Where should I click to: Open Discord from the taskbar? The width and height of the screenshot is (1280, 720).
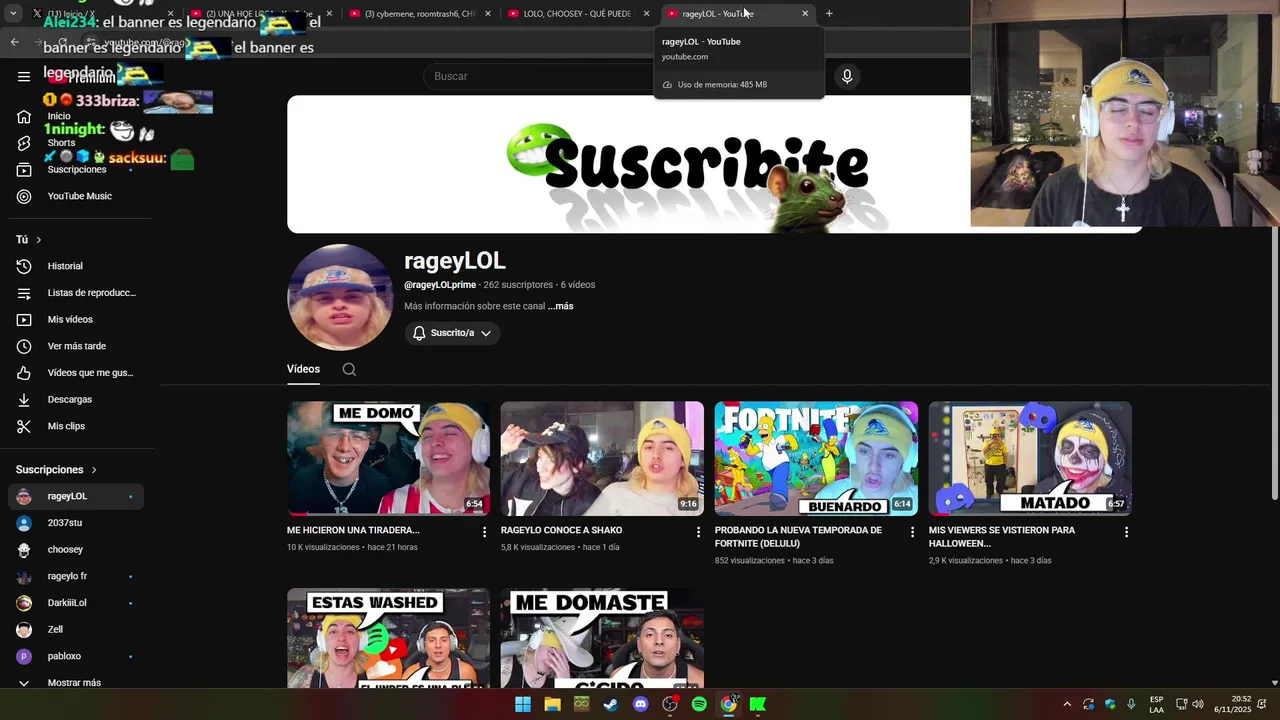(641, 704)
